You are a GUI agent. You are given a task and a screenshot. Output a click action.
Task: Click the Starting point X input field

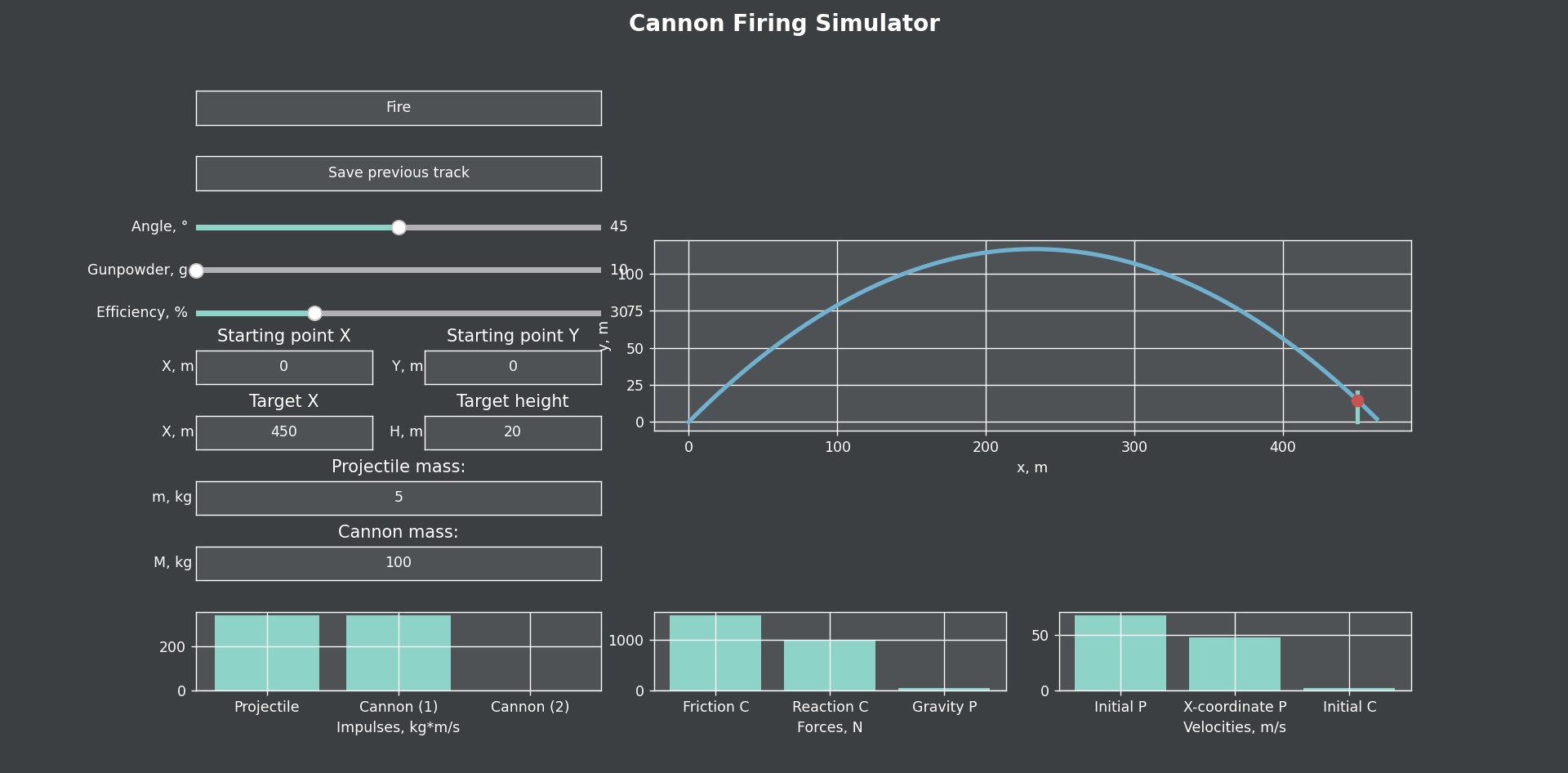click(x=283, y=367)
